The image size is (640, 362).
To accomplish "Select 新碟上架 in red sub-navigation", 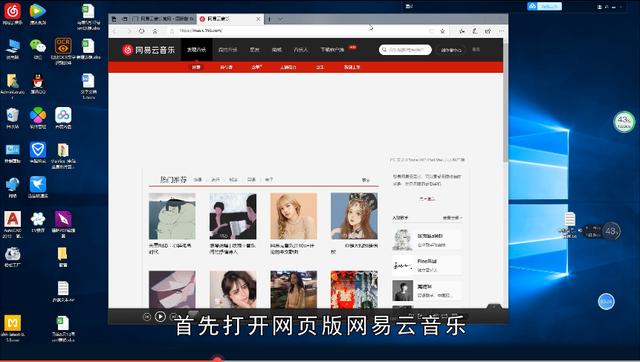I will pos(352,67).
